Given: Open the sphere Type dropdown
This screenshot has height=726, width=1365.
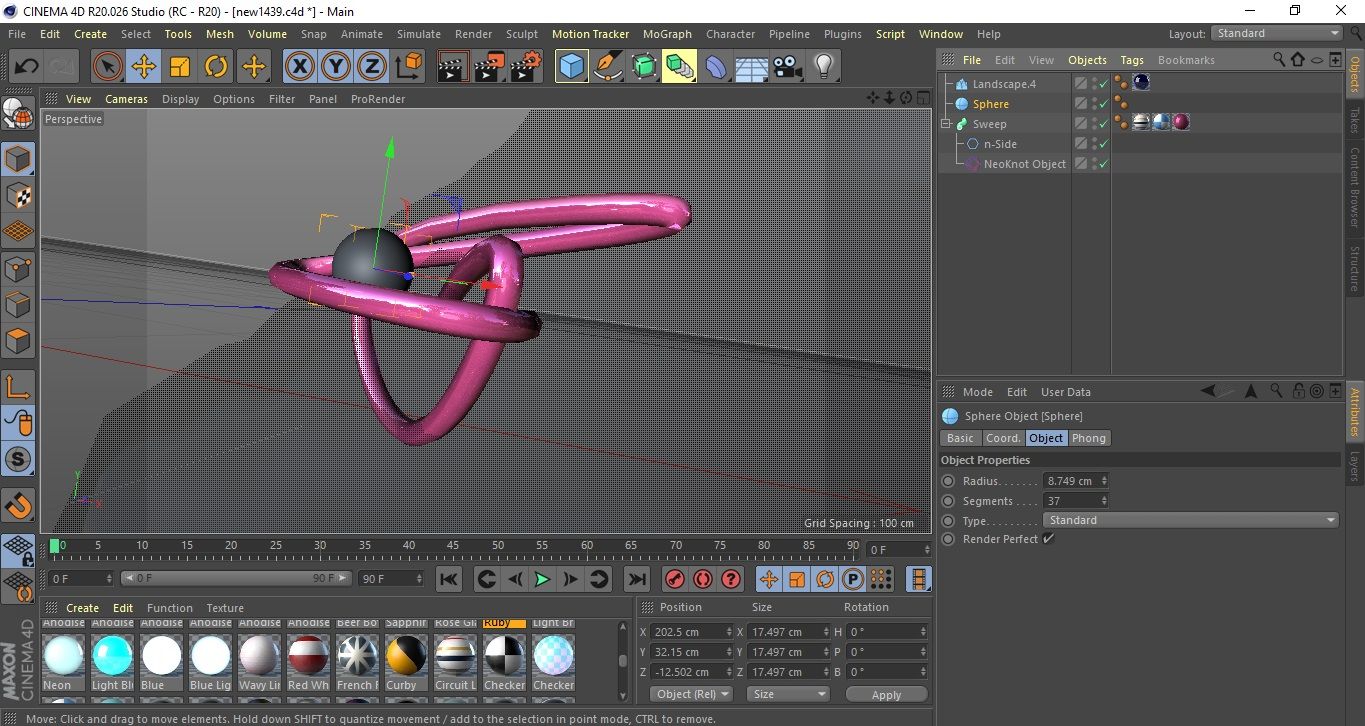Looking at the screenshot, I should click(1190, 520).
